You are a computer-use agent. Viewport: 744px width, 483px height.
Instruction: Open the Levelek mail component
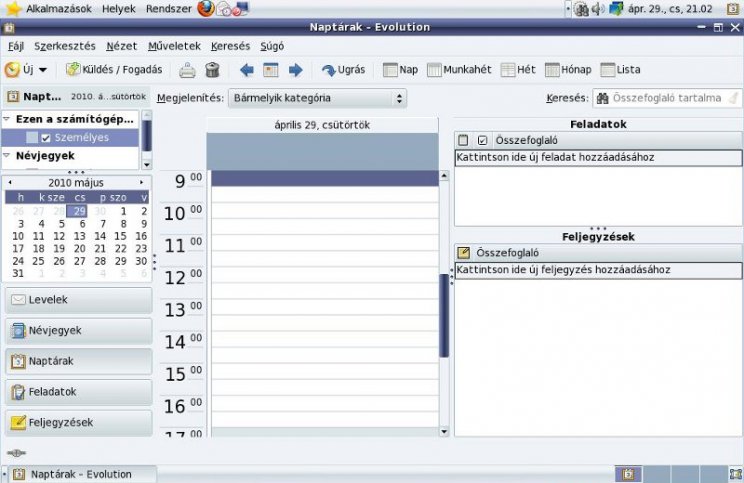click(79, 300)
